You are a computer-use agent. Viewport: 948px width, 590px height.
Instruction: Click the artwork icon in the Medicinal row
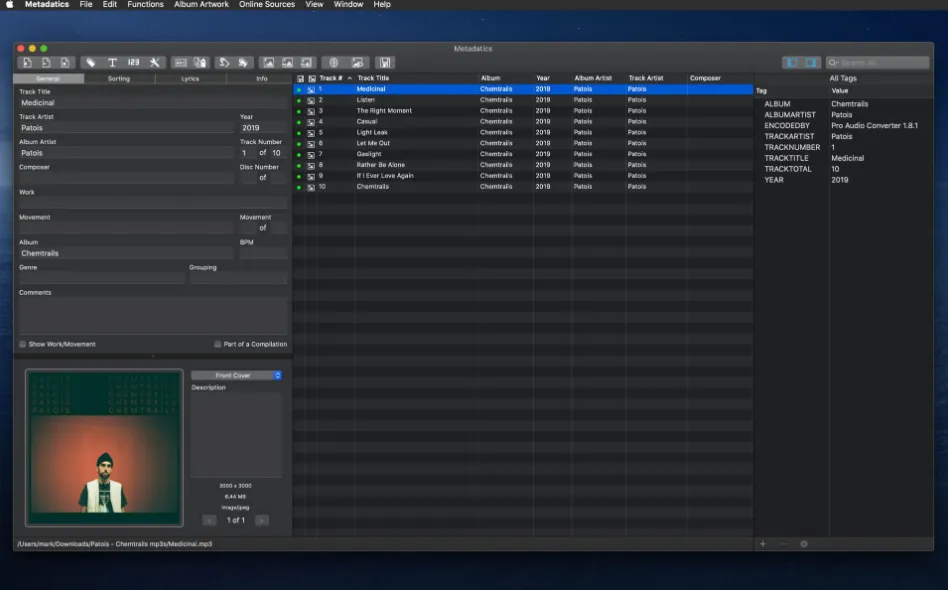[x=311, y=89]
